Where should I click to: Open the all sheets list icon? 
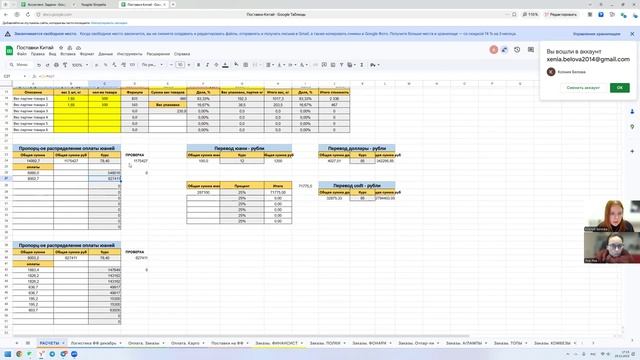[28, 343]
